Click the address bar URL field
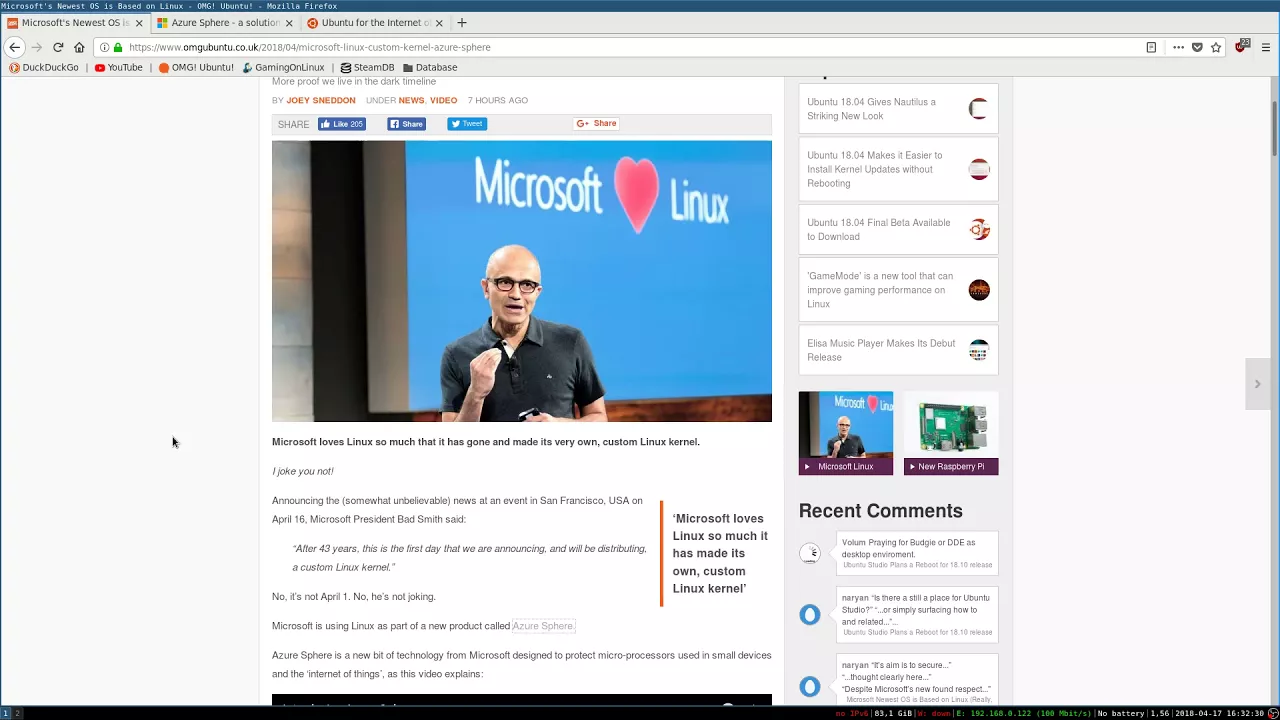This screenshot has height=720, width=1280. pyautogui.click(x=630, y=47)
